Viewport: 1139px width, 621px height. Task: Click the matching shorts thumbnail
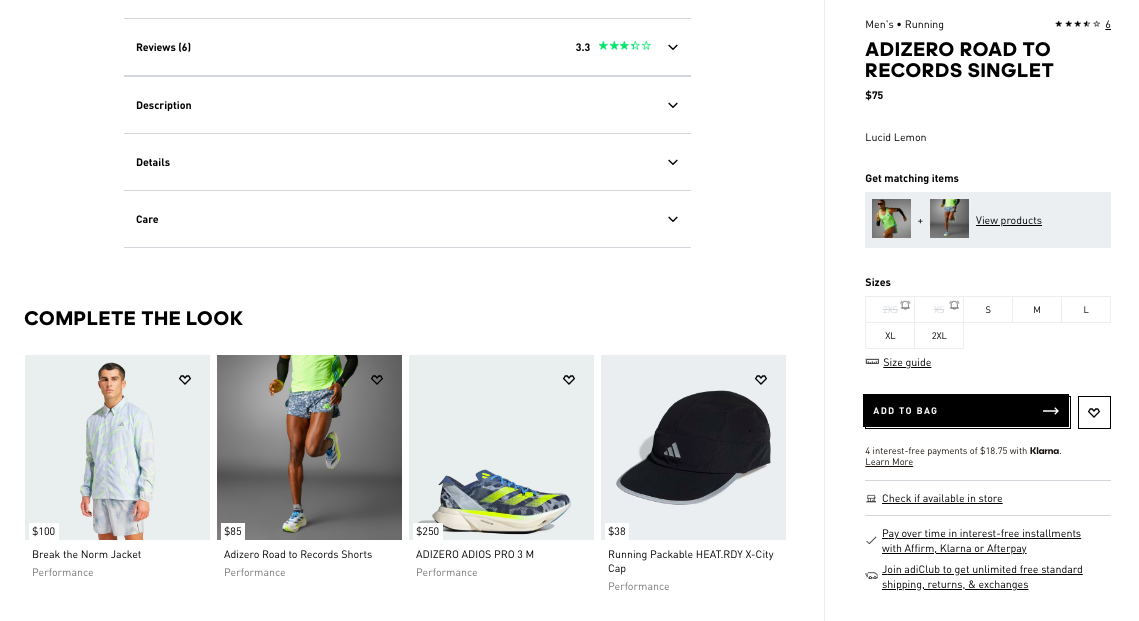coord(949,219)
